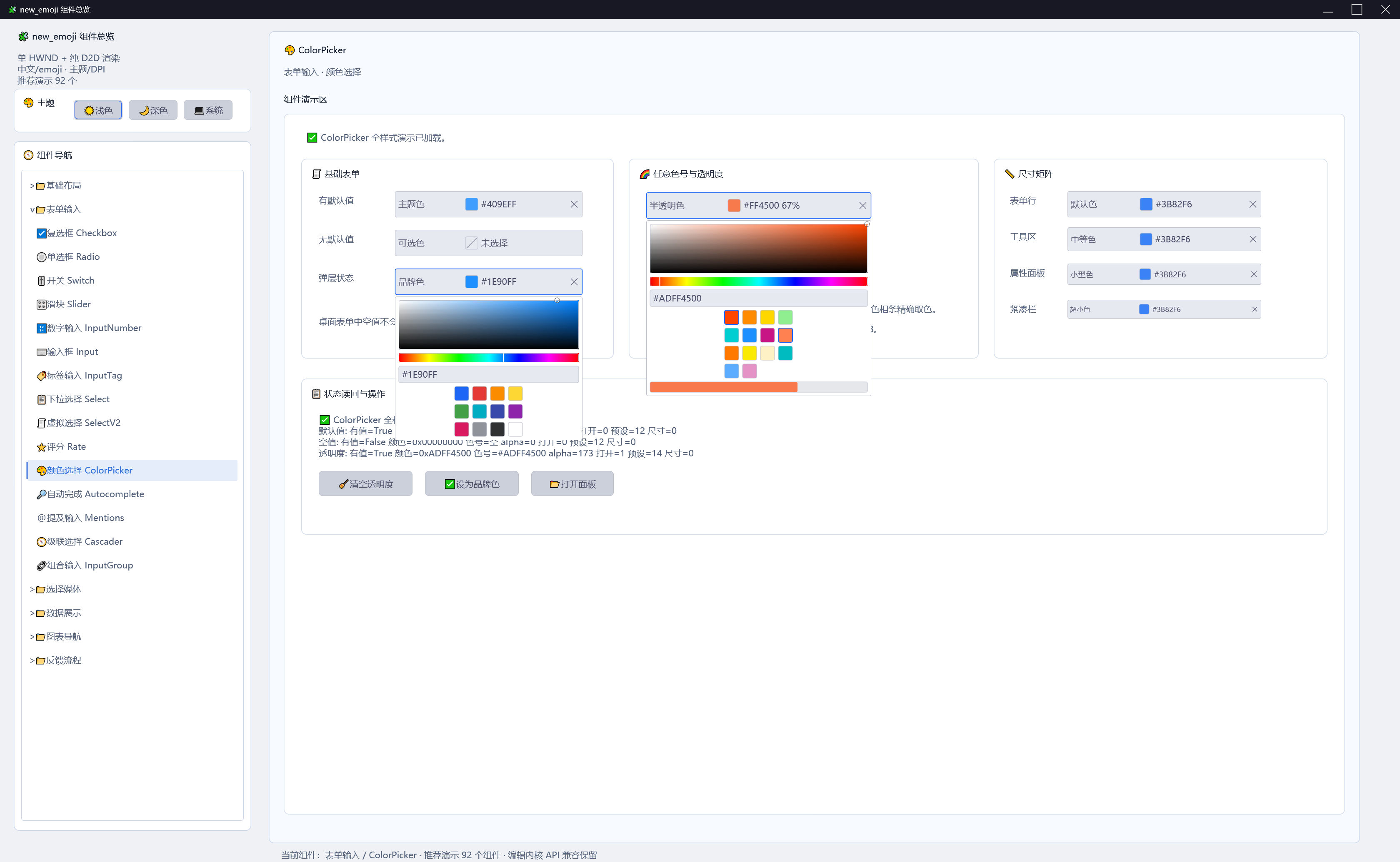Image resolution: width=1400 pixels, height=862 pixels.
Task: Clear the 品牌色 #1E90FF value
Action: pyautogui.click(x=574, y=282)
